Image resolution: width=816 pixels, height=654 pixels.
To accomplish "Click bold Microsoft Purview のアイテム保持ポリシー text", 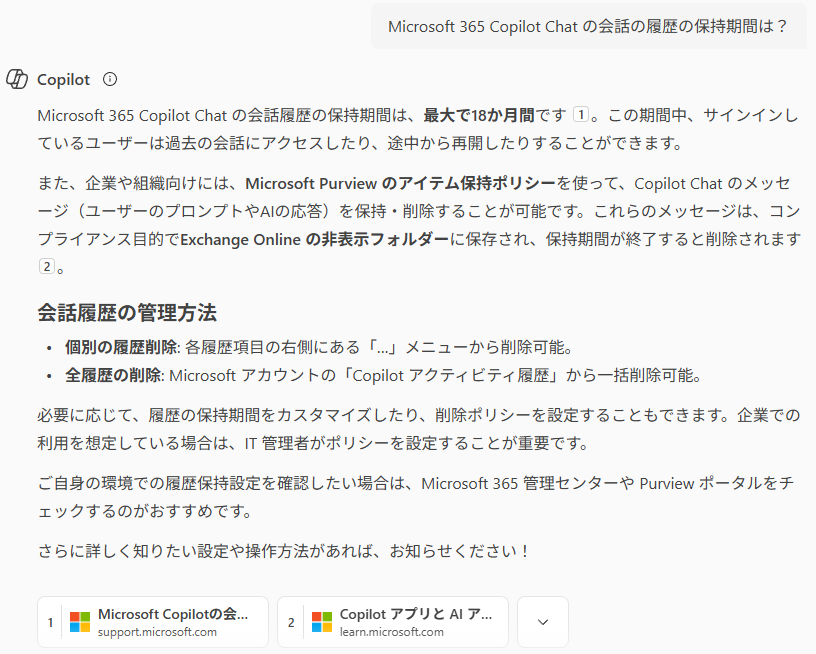I will (400, 183).
